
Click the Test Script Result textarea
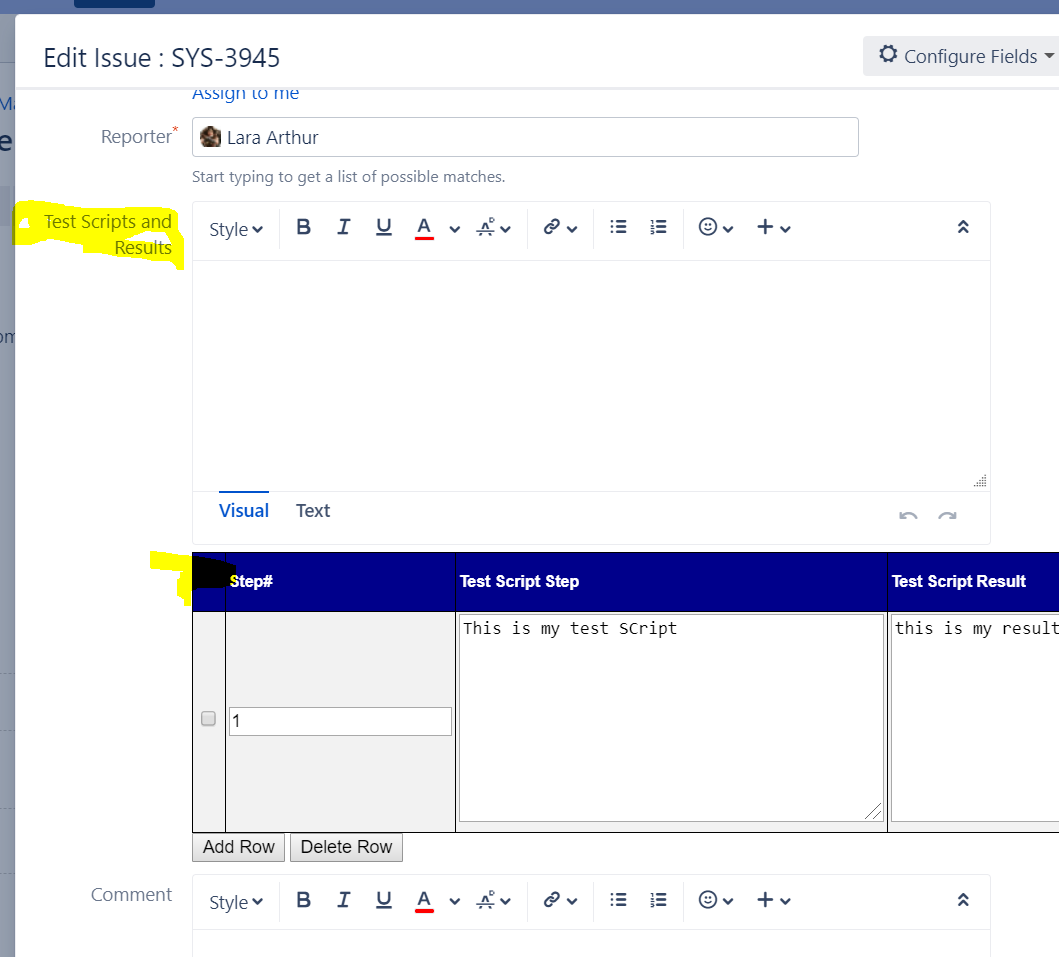pyautogui.click(x=975, y=717)
